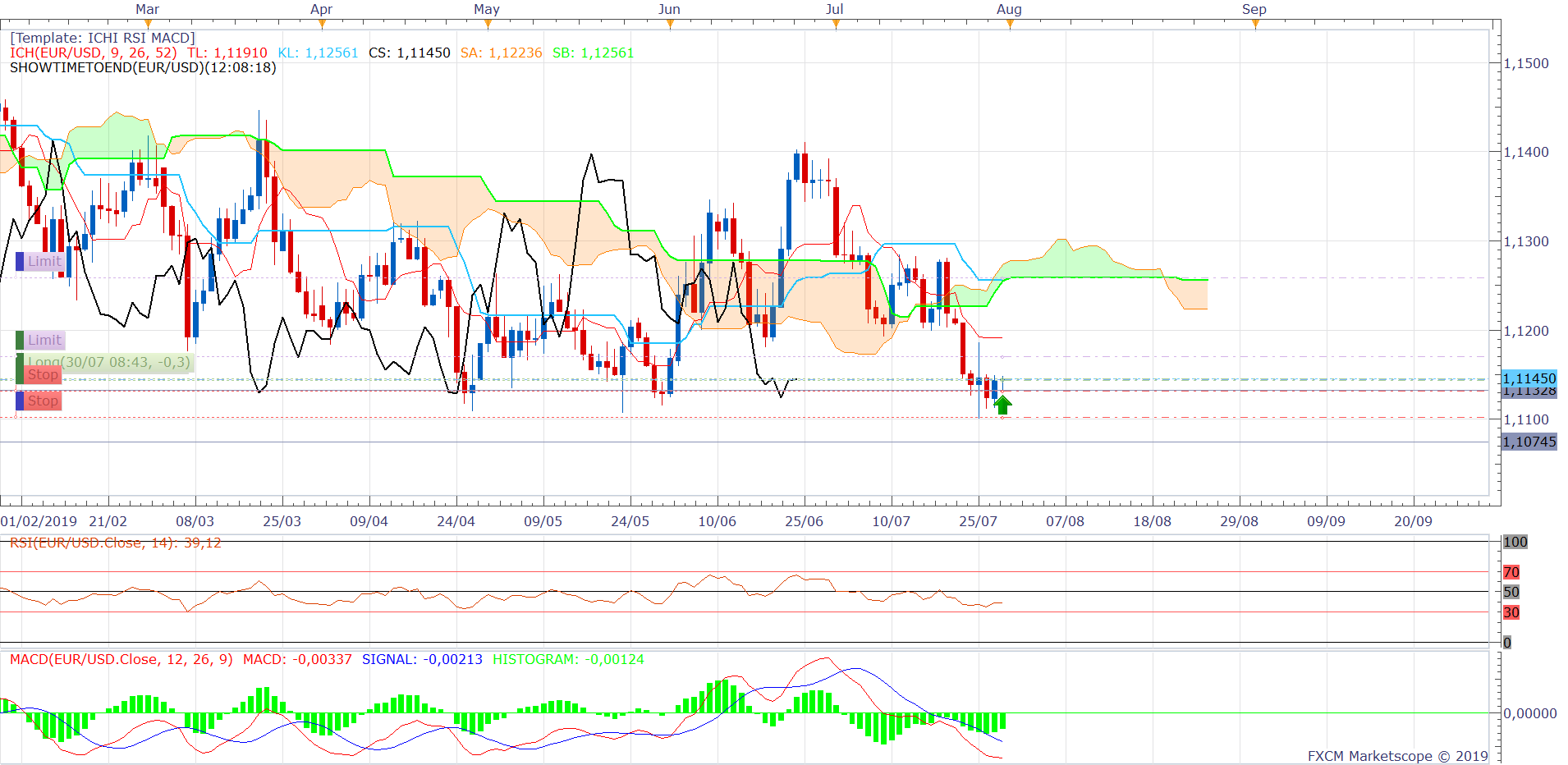The image size is (1568, 765).
Task: Select the MACD(EUR/USD.Close, 12, 26, 9) label
Action: (x=121, y=659)
